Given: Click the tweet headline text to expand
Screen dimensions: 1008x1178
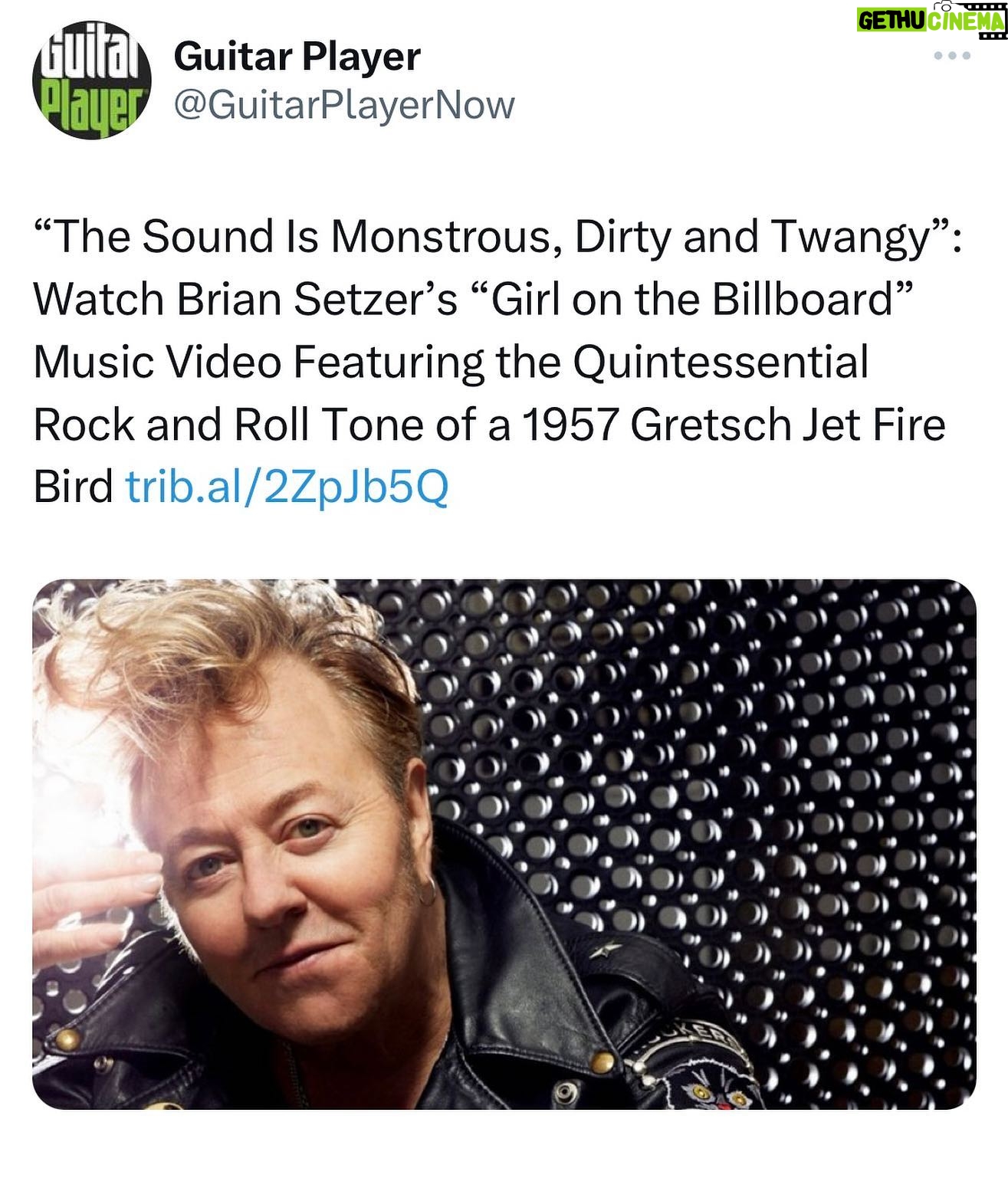Looking at the screenshot, I should [496, 361].
